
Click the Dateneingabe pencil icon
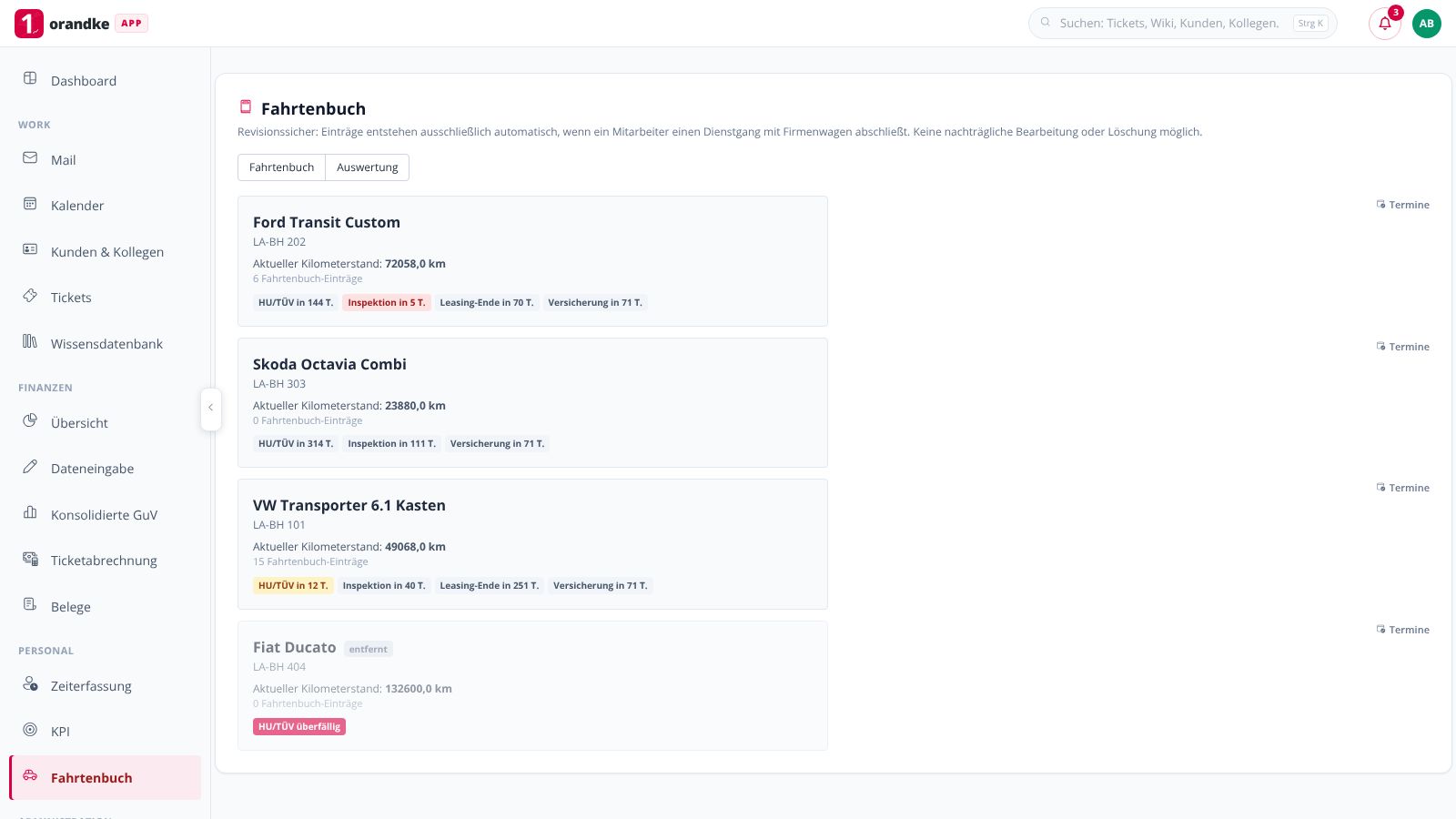tap(30, 466)
